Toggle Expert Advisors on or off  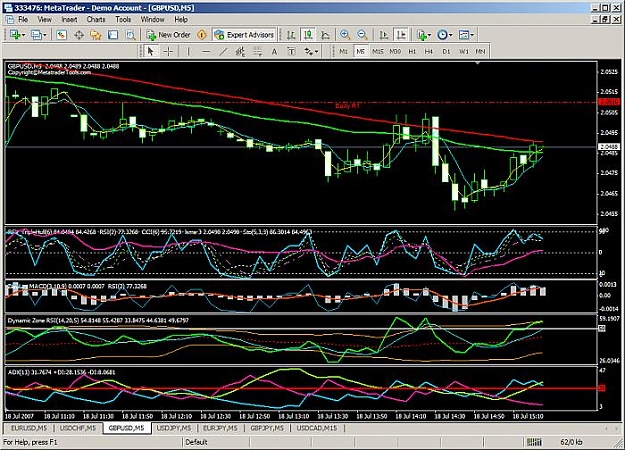coord(244,35)
